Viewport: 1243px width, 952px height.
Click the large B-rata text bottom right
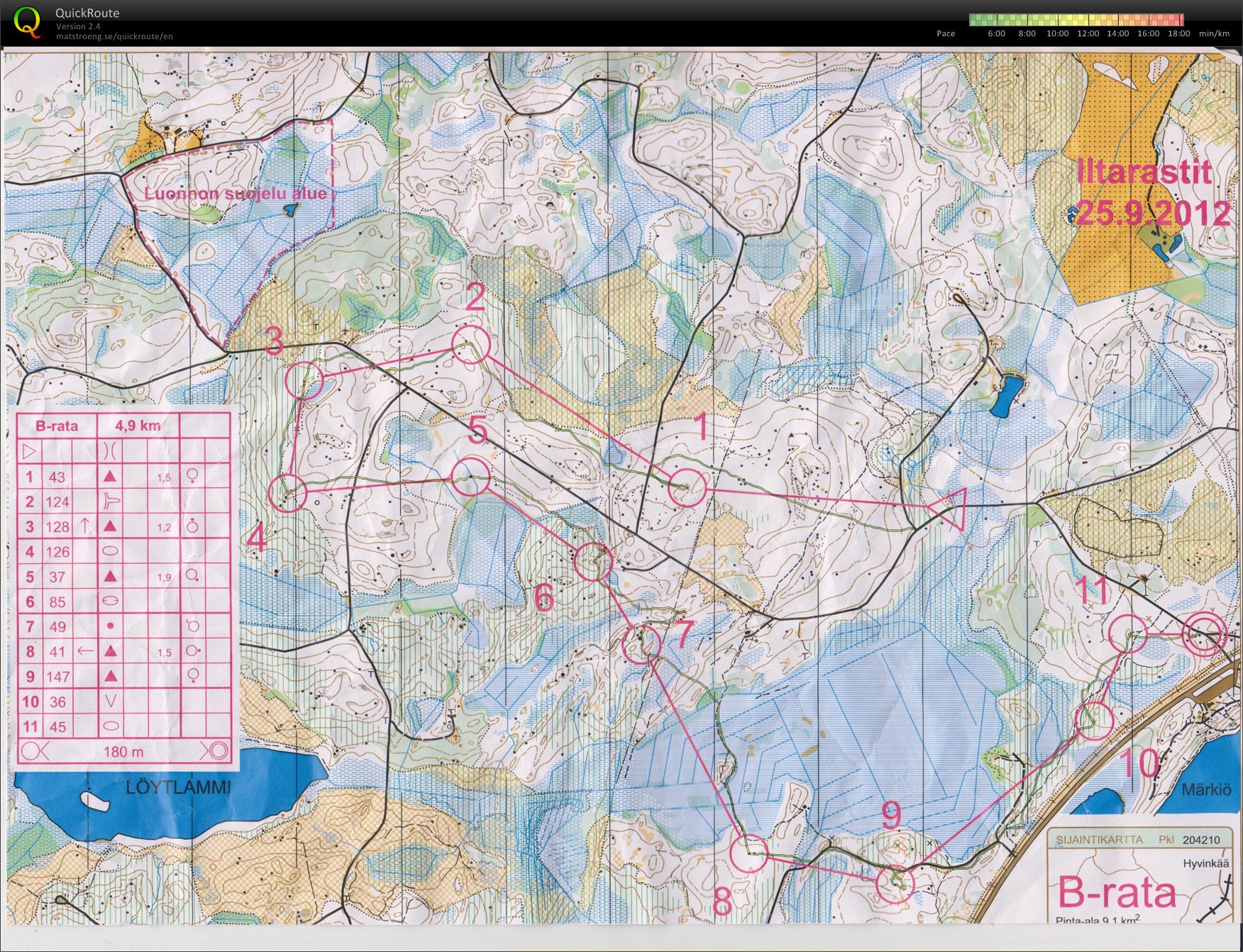coord(1117,892)
